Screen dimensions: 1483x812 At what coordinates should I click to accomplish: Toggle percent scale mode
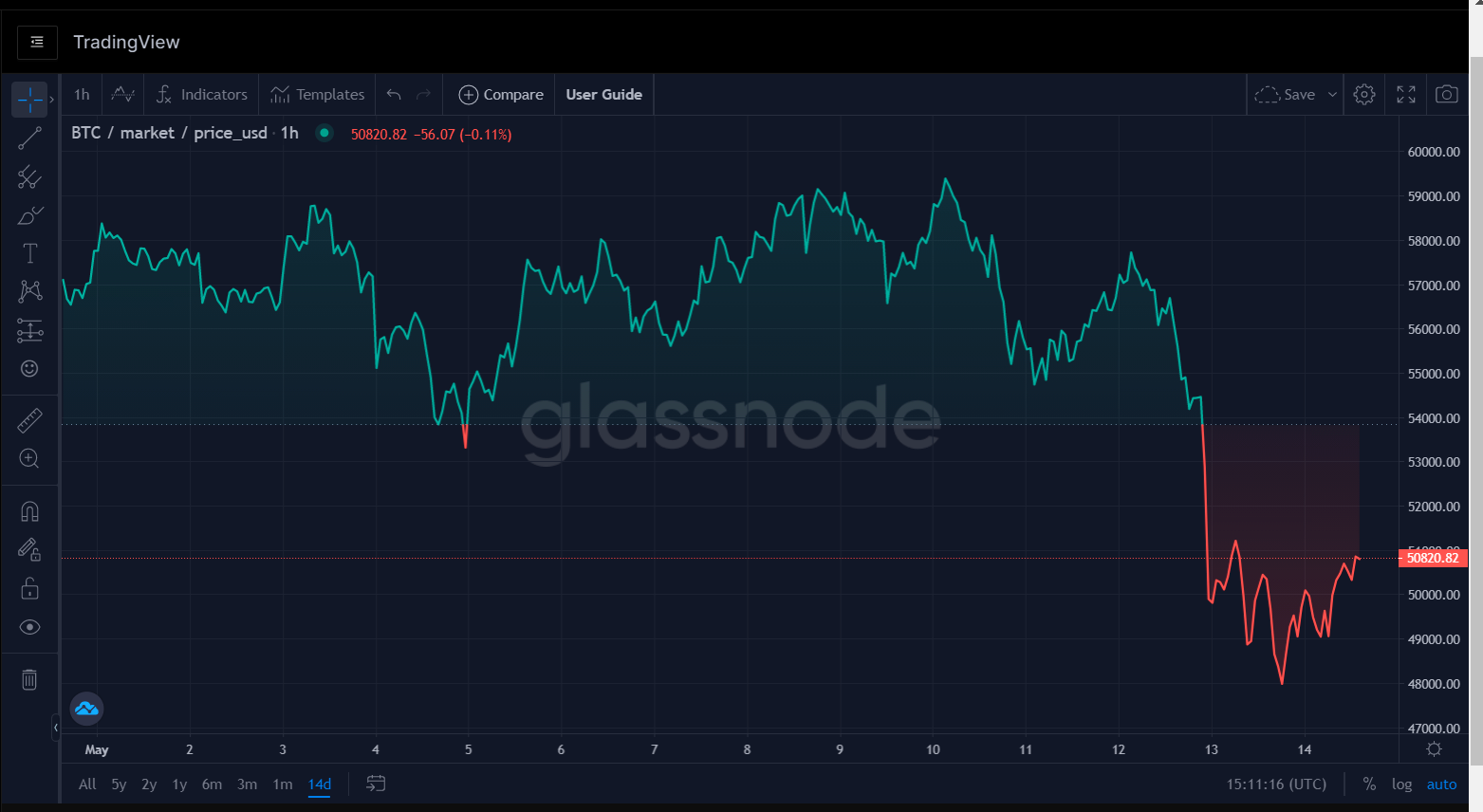[x=1369, y=784]
